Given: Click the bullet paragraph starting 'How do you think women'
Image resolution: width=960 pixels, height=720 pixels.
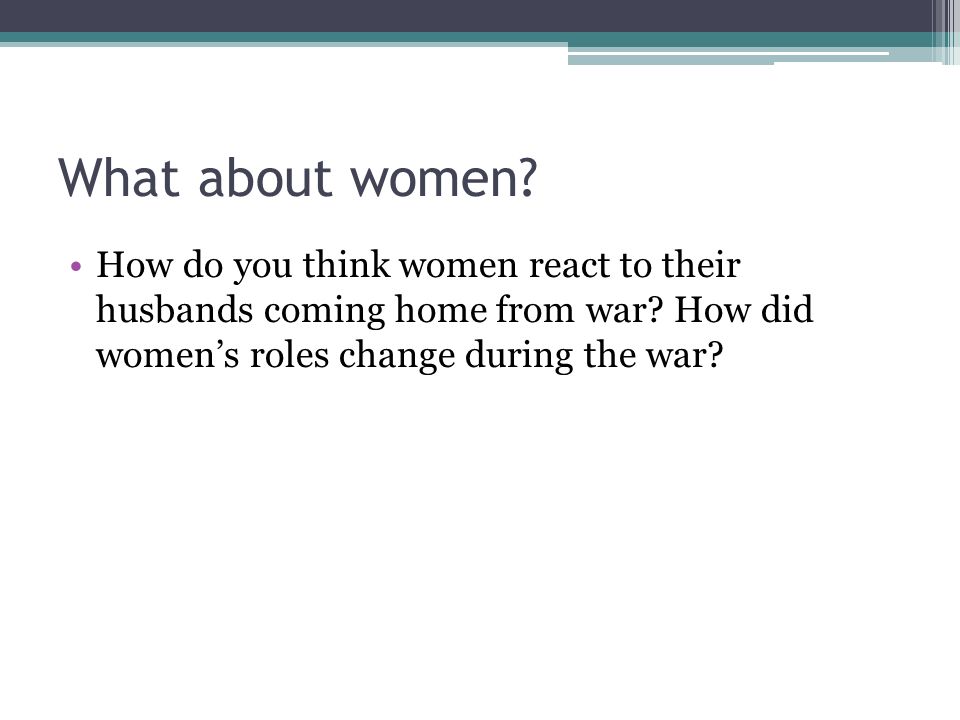Looking at the screenshot, I should coord(454,310).
